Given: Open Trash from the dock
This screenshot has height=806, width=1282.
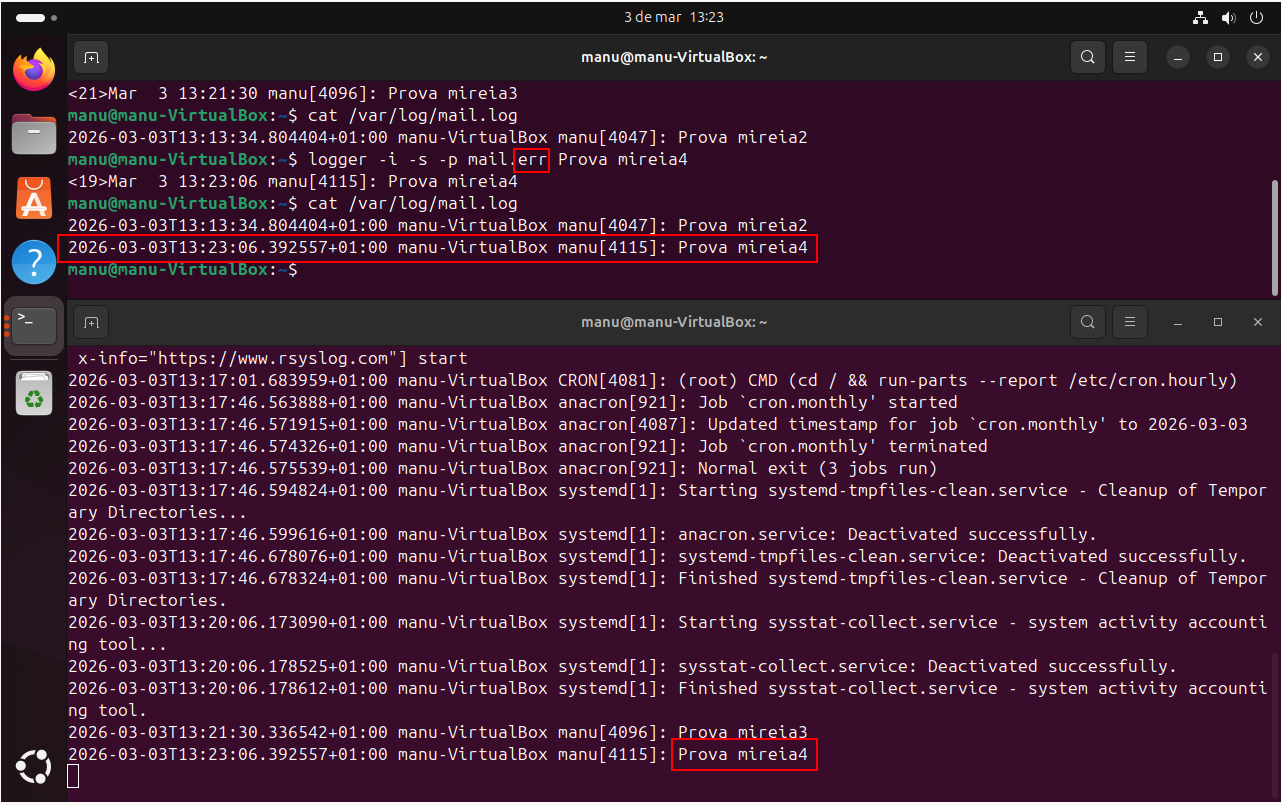Looking at the screenshot, I should click(34, 392).
